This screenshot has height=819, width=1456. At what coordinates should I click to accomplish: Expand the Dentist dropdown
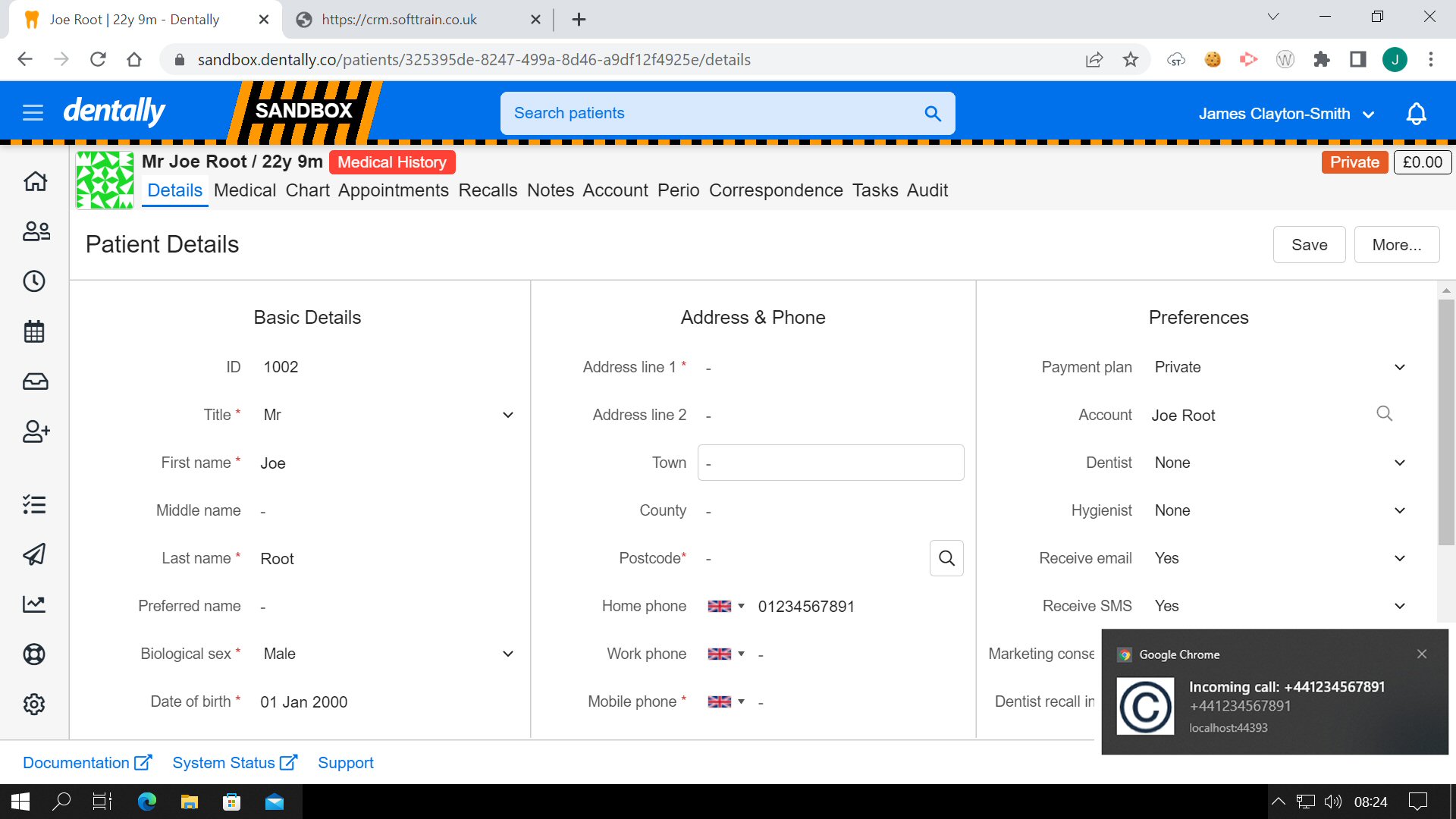(1280, 463)
